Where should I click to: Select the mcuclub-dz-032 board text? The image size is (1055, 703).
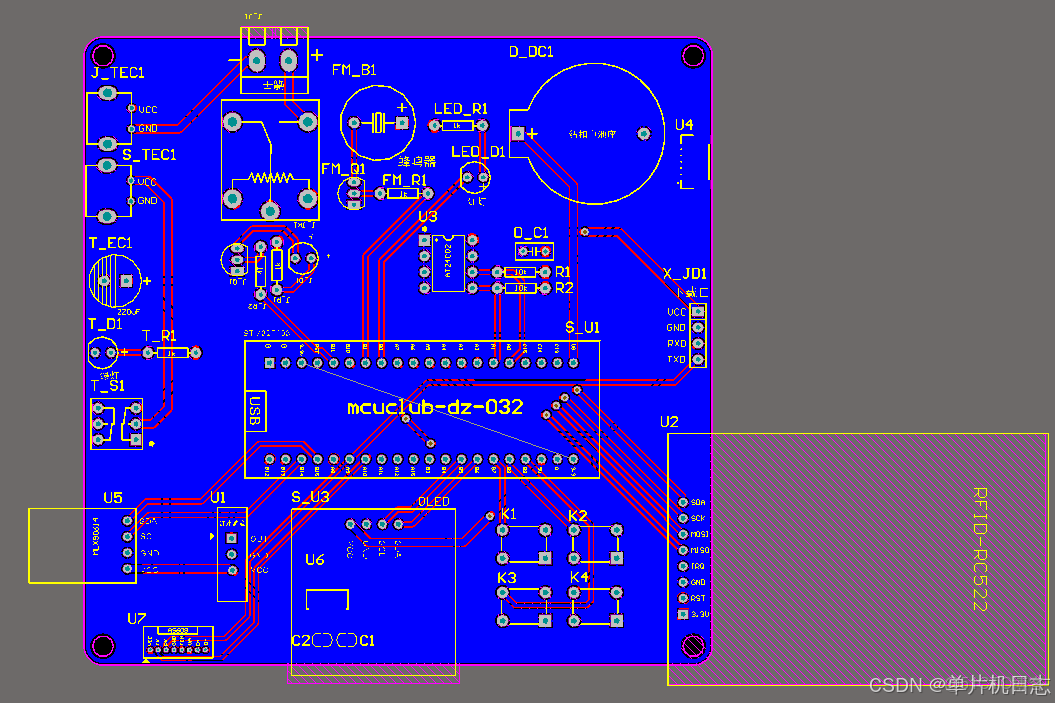point(435,407)
